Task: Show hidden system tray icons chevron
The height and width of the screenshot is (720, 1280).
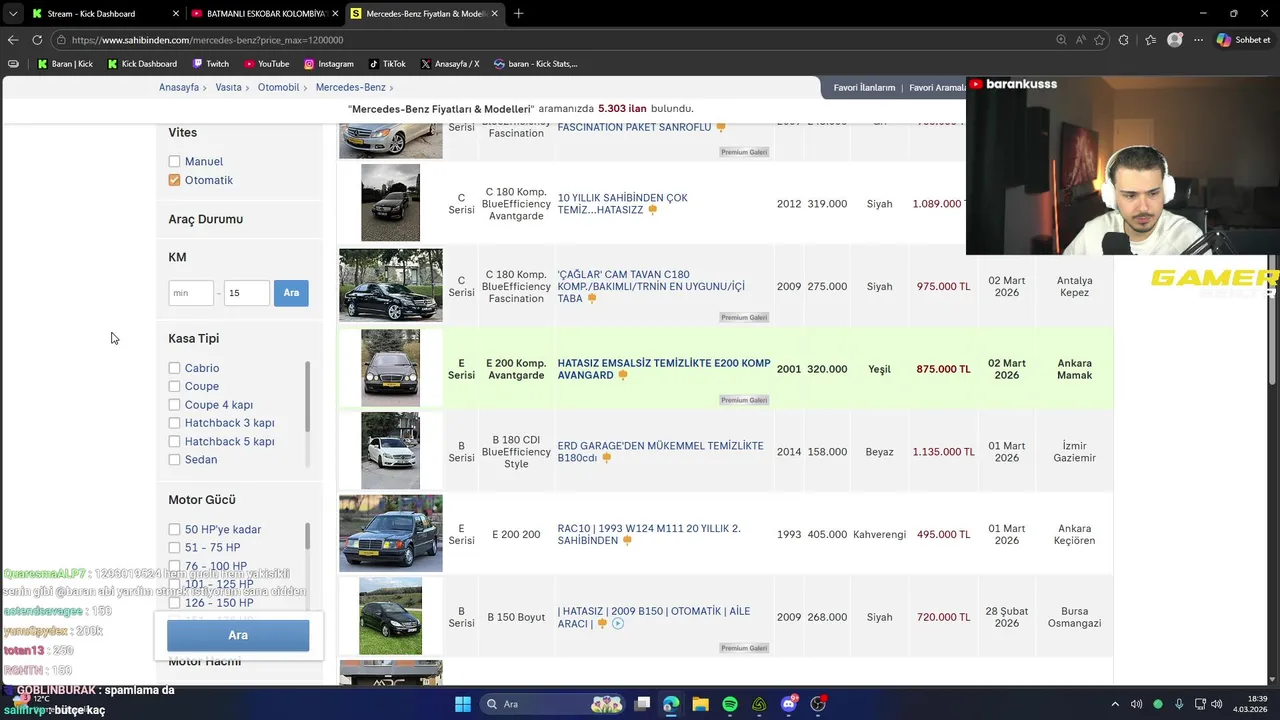Action: 1115,704
